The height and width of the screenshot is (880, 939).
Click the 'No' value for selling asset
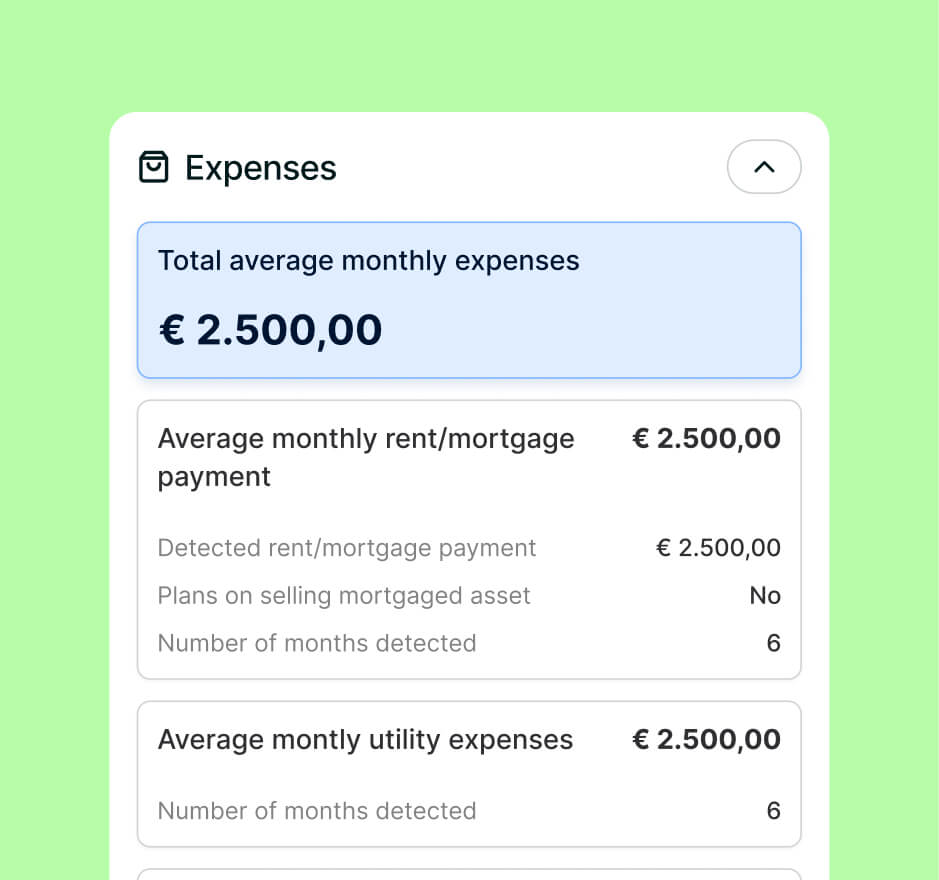pyautogui.click(x=765, y=596)
